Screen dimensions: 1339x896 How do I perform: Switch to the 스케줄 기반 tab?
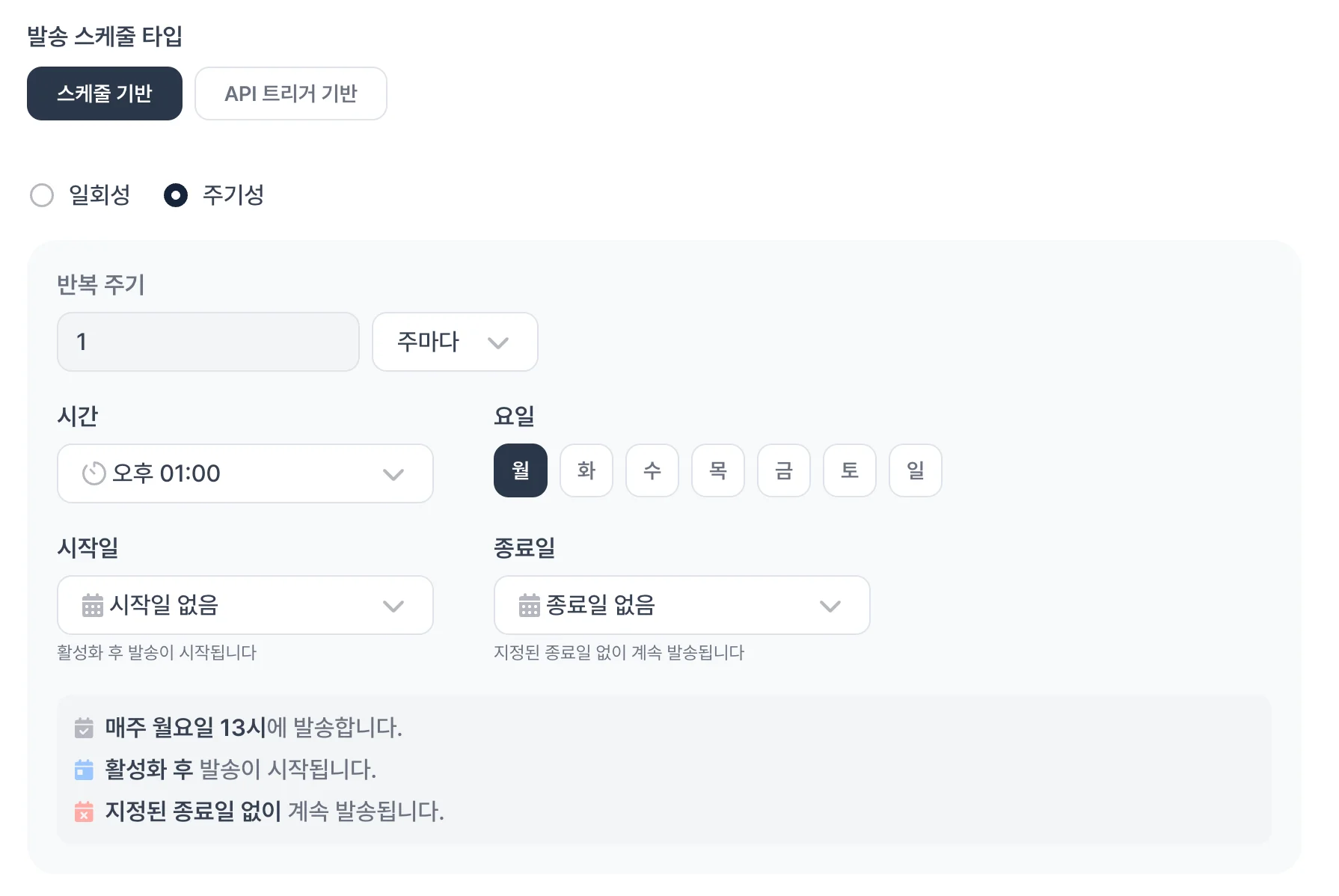[x=105, y=93]
